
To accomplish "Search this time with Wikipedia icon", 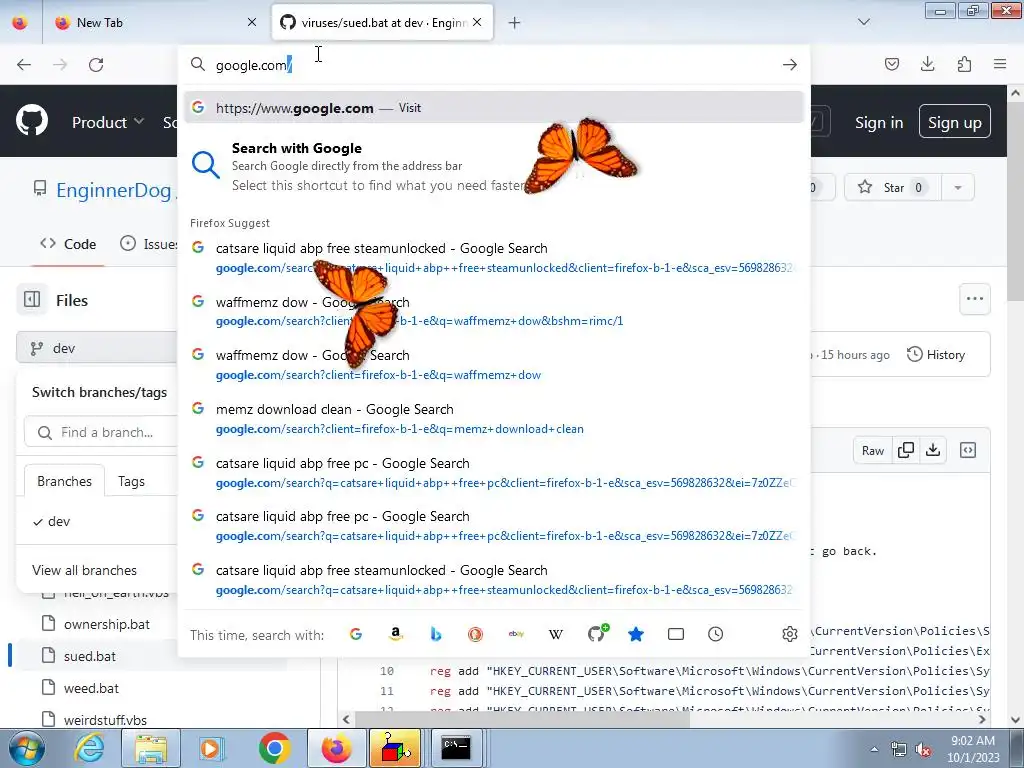I will click(x=556, y=634).
